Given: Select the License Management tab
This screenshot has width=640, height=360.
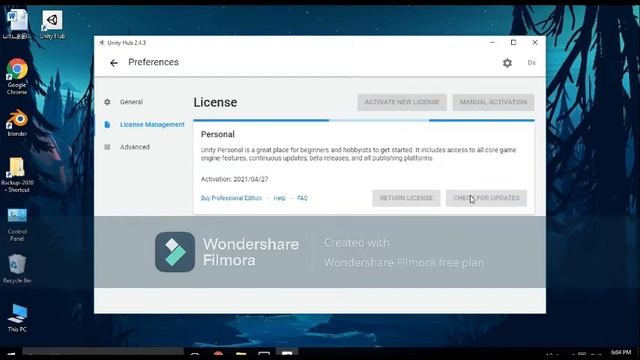Looking at the screenshot, I should click(x=152, y=124).
